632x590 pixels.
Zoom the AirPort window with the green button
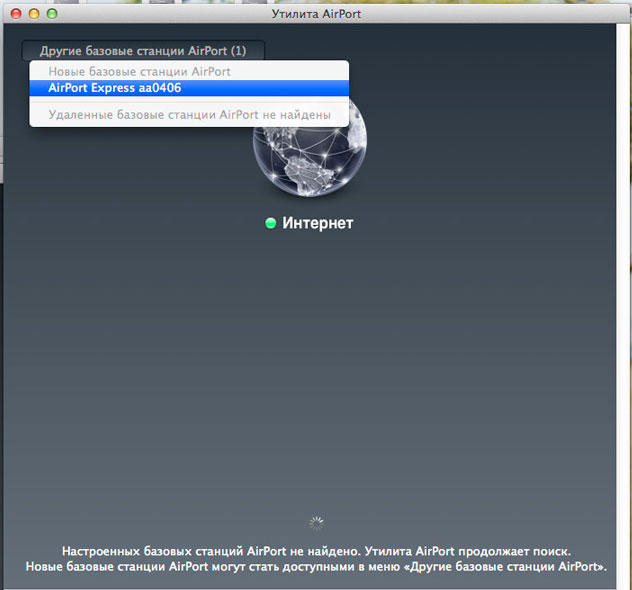coord(52,14)
